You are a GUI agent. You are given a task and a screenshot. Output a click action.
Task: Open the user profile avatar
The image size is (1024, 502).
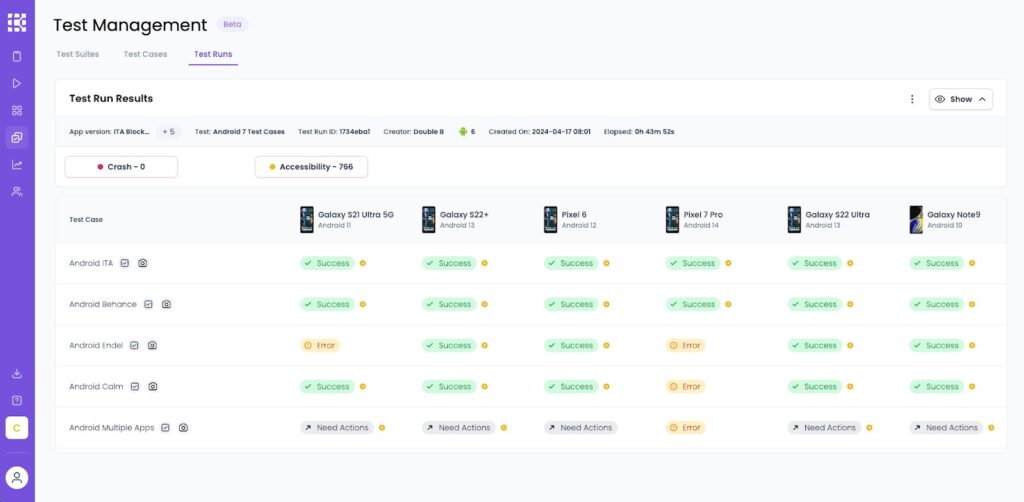tap(17, 477)
